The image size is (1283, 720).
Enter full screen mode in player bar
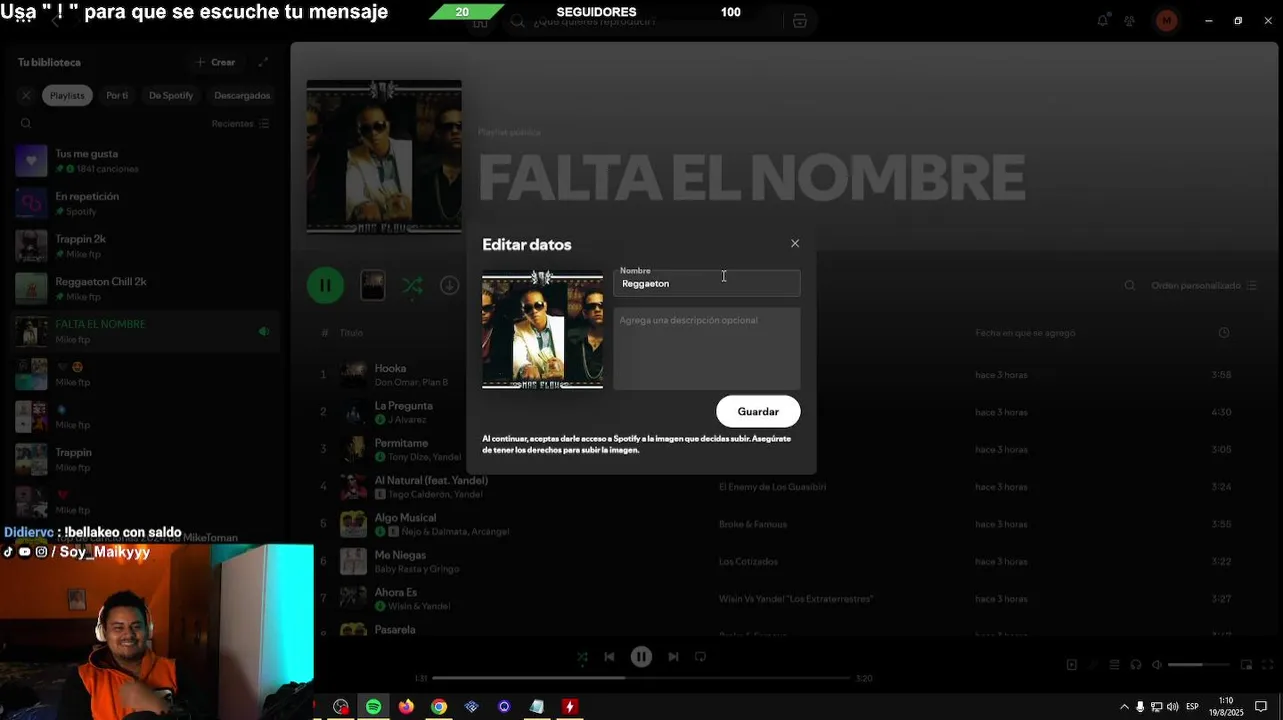pos(1268,665)
